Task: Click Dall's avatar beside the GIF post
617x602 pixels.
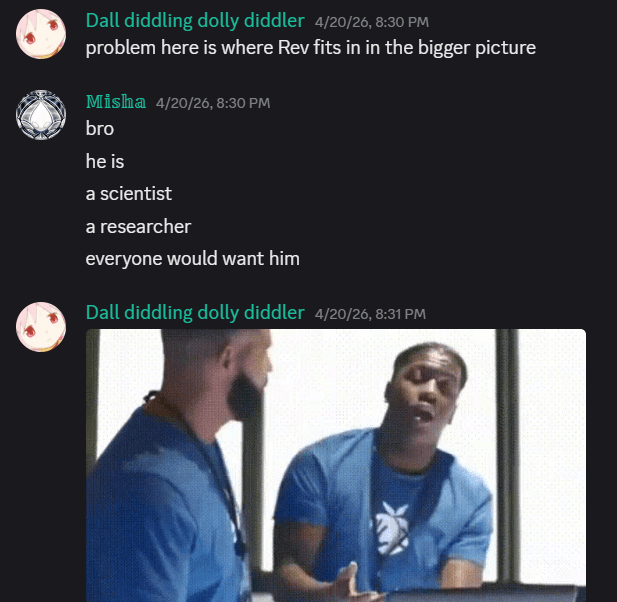Action: [41, 327]
